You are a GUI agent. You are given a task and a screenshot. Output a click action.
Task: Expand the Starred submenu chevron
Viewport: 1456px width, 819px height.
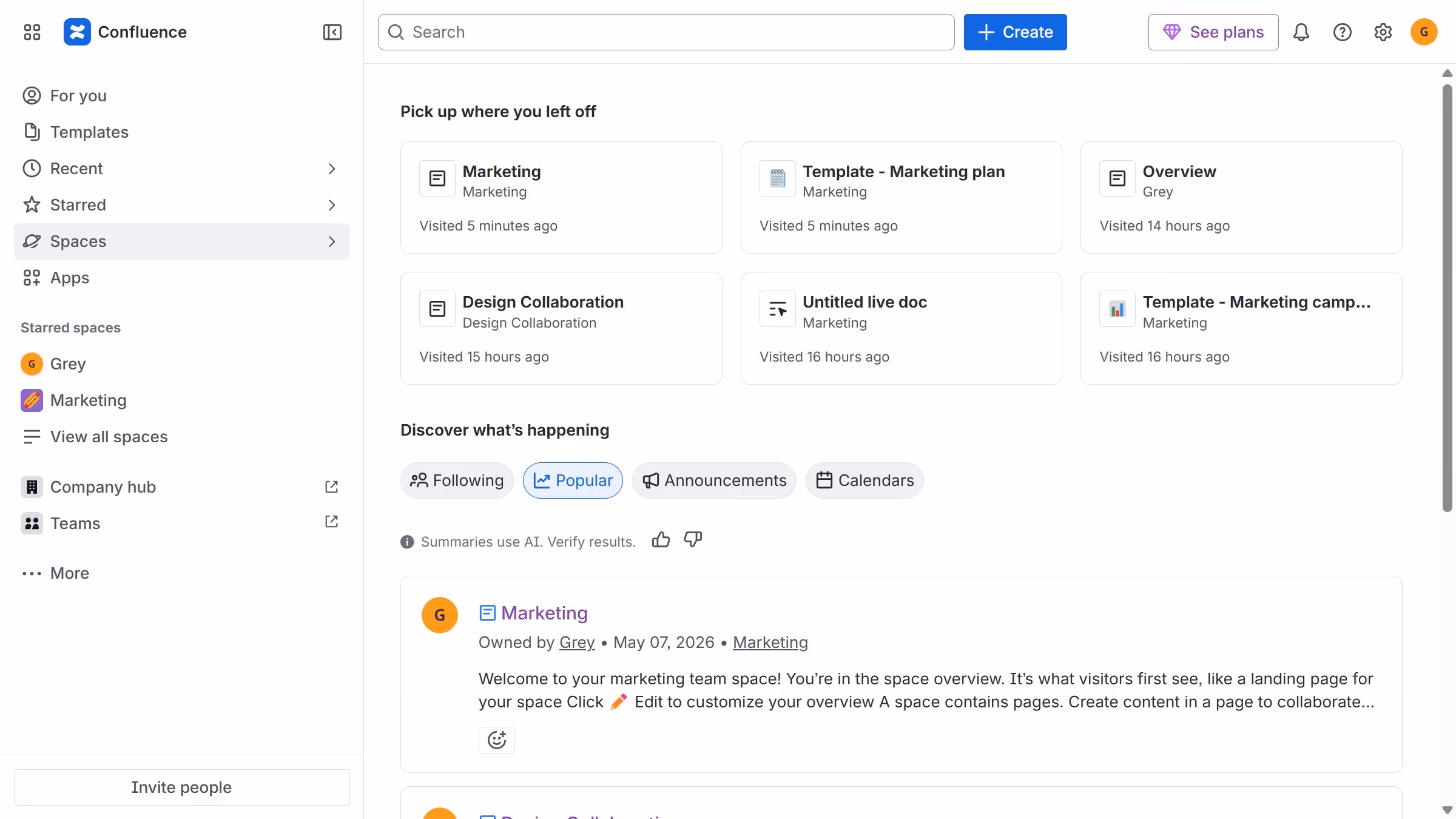click(x=331, y=205)
